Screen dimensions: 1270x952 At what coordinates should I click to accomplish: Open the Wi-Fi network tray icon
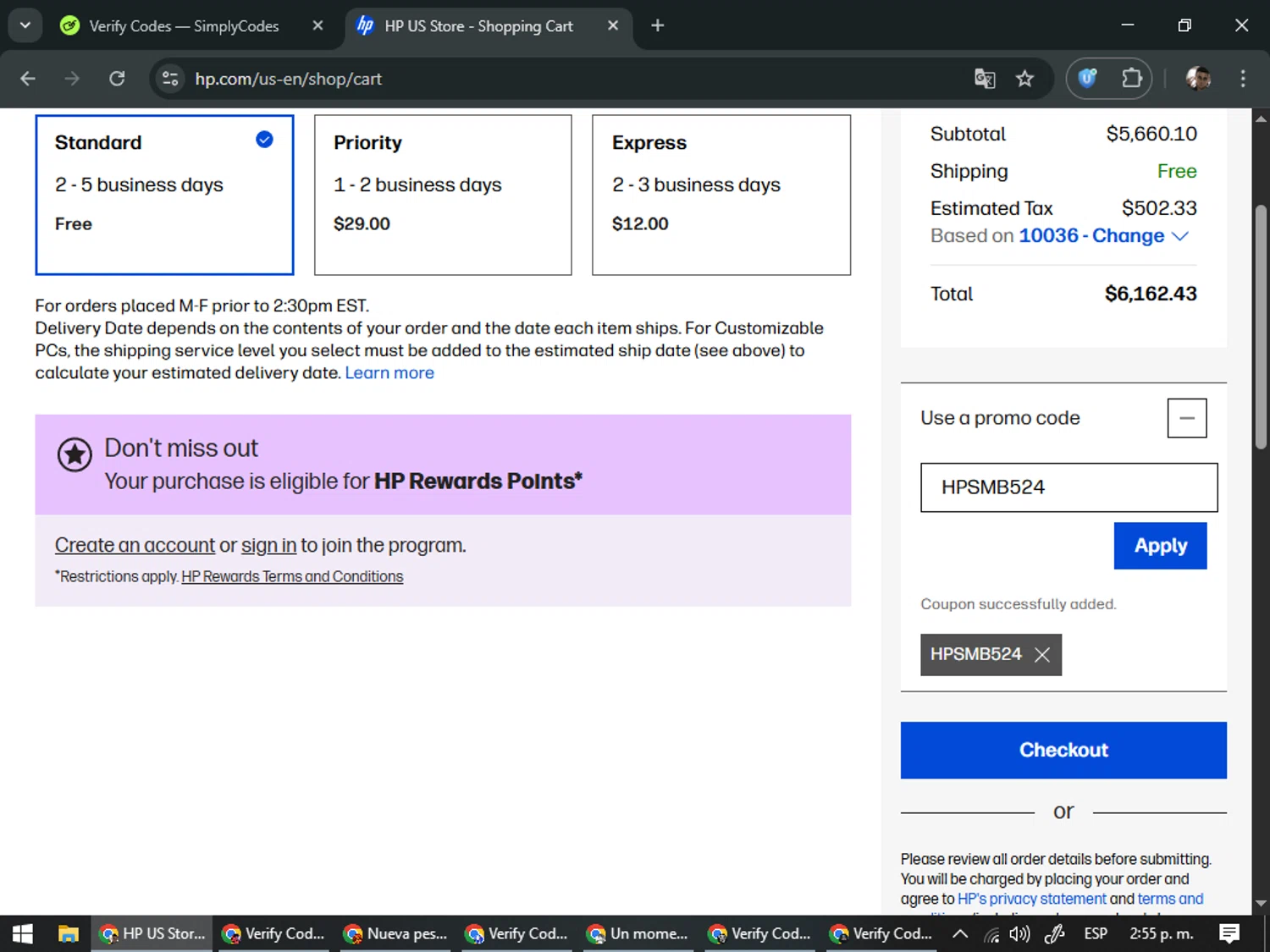click(x=991, y=934)
